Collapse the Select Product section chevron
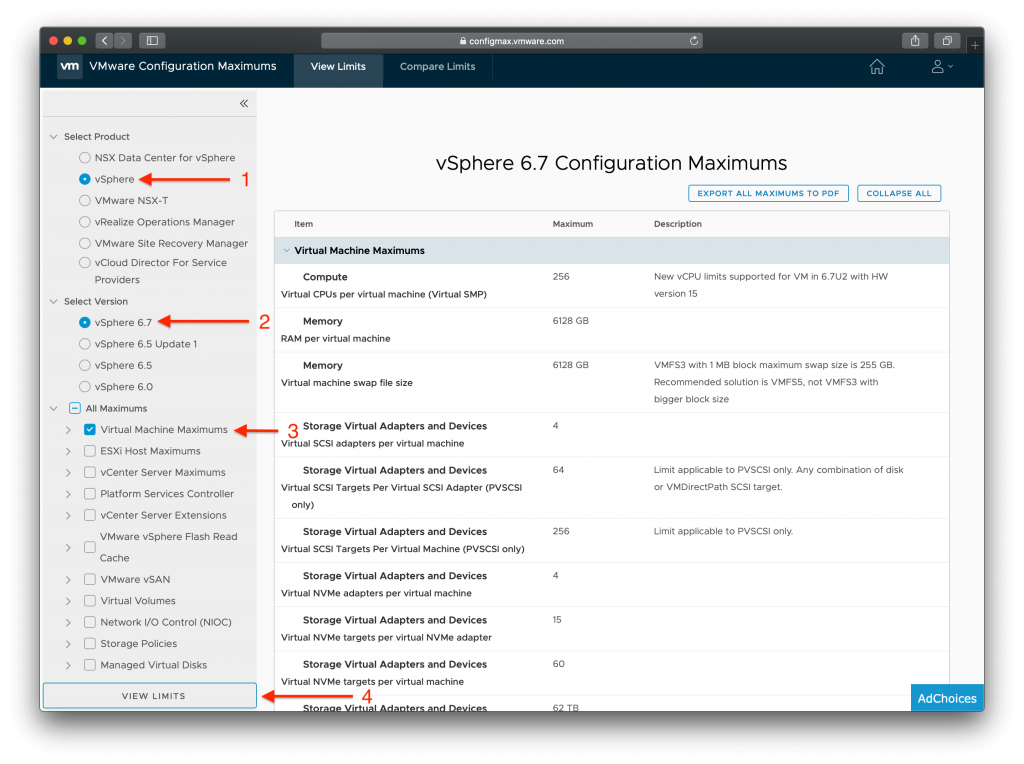The image size is (1024, 764). tap(54, 136)
